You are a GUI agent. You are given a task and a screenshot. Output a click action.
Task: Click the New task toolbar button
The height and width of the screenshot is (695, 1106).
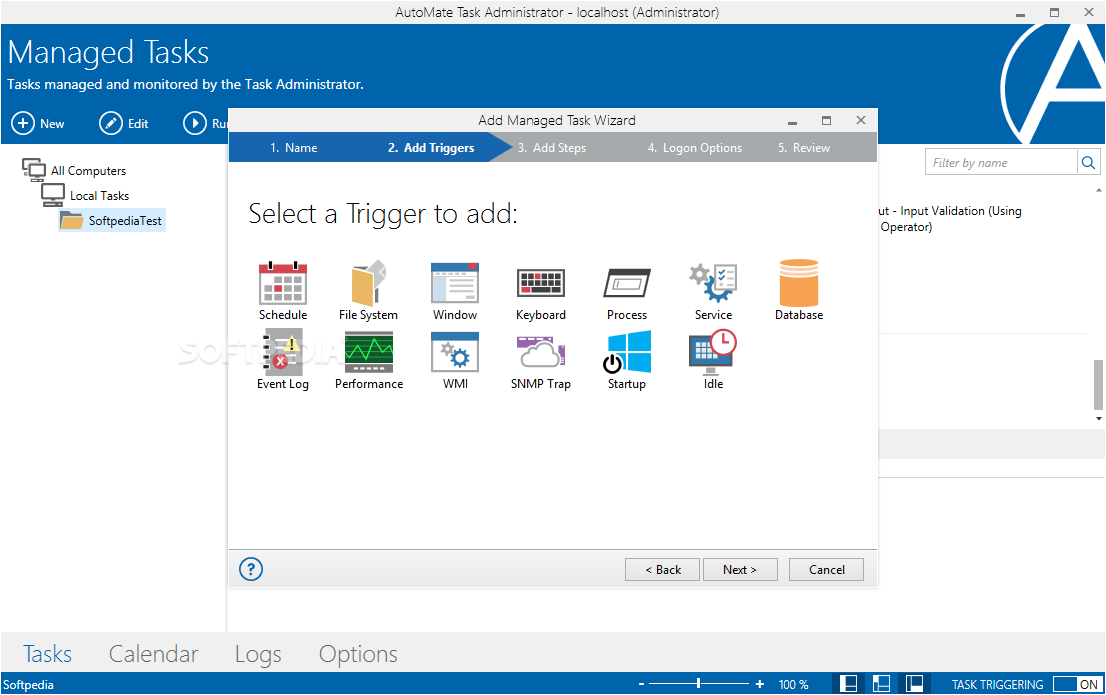point(38,123)
